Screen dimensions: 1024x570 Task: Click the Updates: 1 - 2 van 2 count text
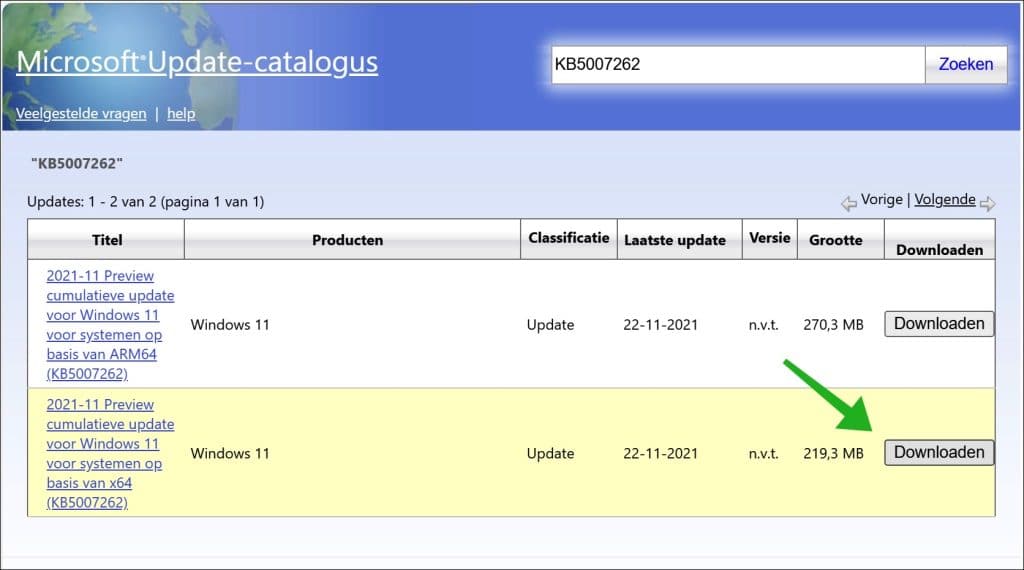pyautogui.click(x=146, y=202)
